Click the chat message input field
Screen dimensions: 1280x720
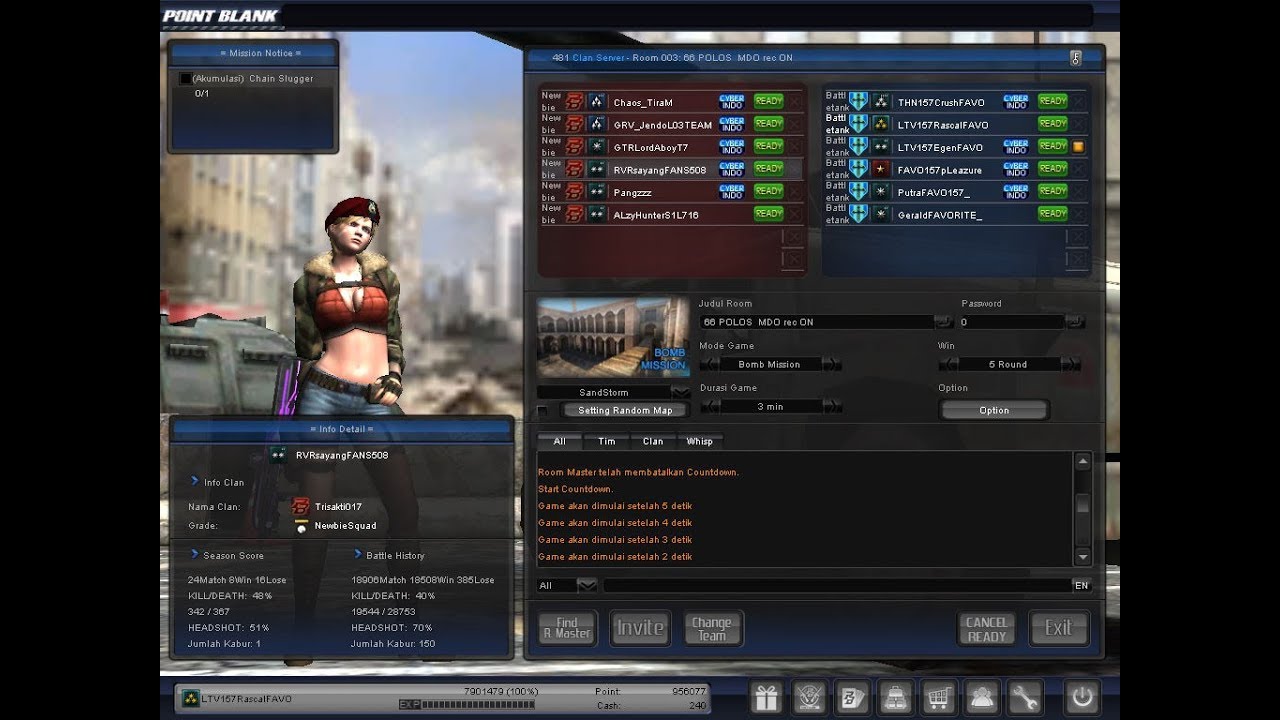coord(837,585)
